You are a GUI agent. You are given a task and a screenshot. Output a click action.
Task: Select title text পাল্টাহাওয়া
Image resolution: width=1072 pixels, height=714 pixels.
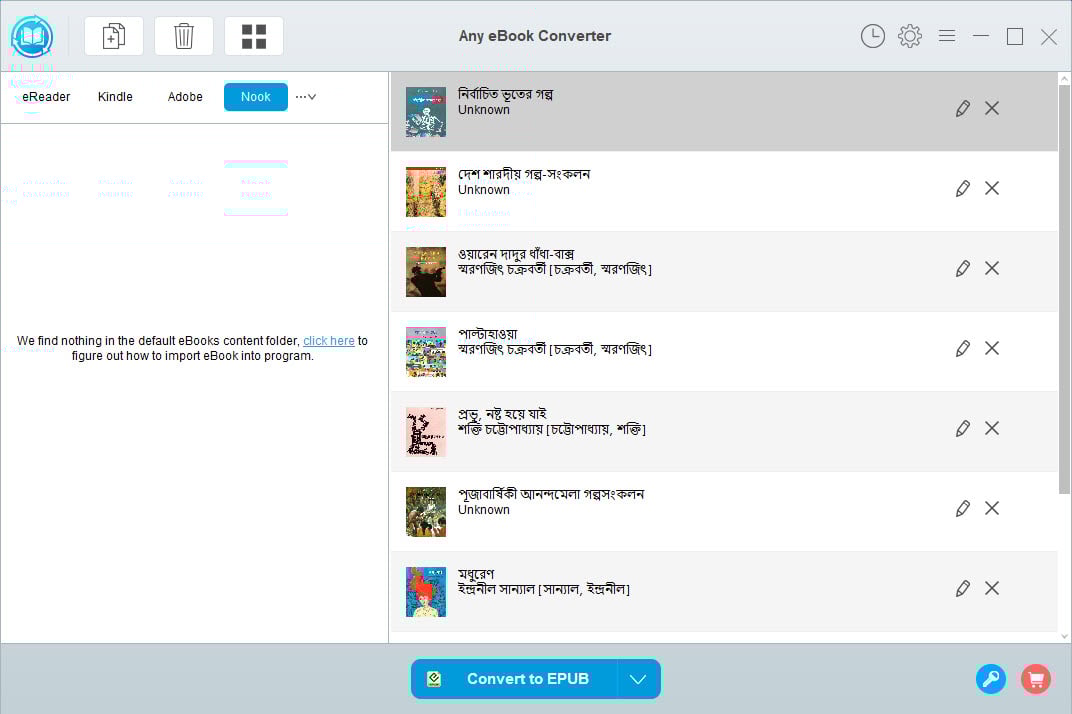487,334
